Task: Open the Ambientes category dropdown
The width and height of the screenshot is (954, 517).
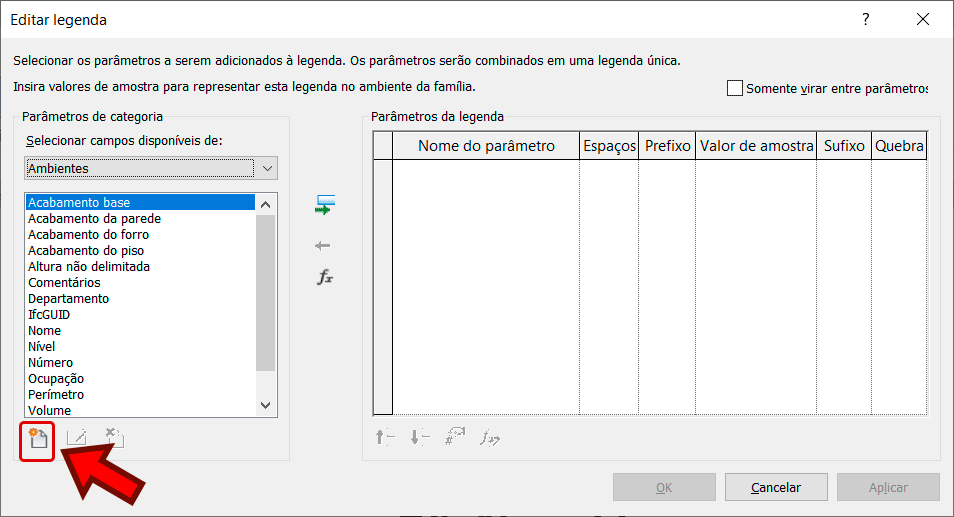Action: click(x=151, y=168)
